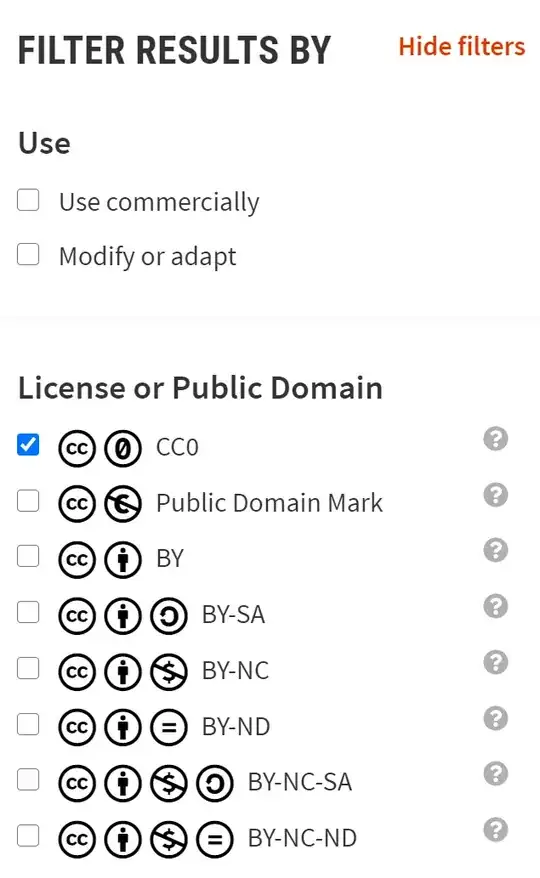Click question mark icon beside BY license
540x878 pixels.
pos(495,550)
